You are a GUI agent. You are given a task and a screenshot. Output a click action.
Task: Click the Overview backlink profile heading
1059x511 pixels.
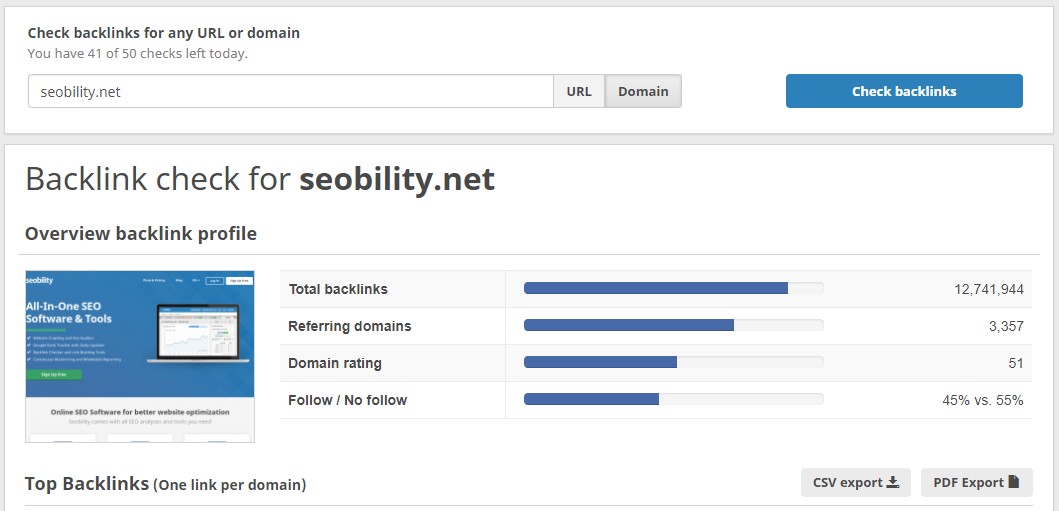tap(141, 234)
